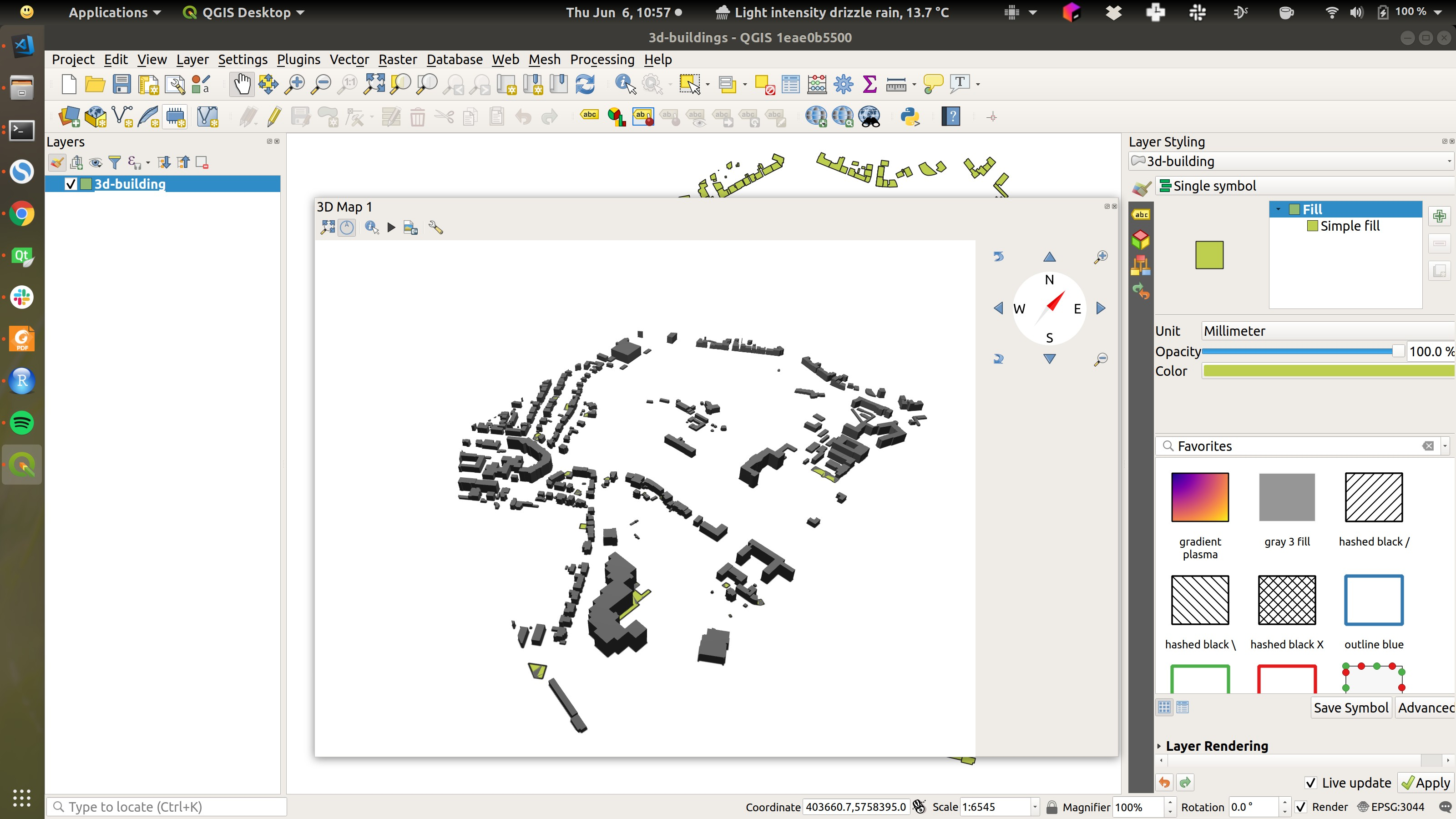Open the 3d-building layer selector dropdown

tap(1292, 162)
